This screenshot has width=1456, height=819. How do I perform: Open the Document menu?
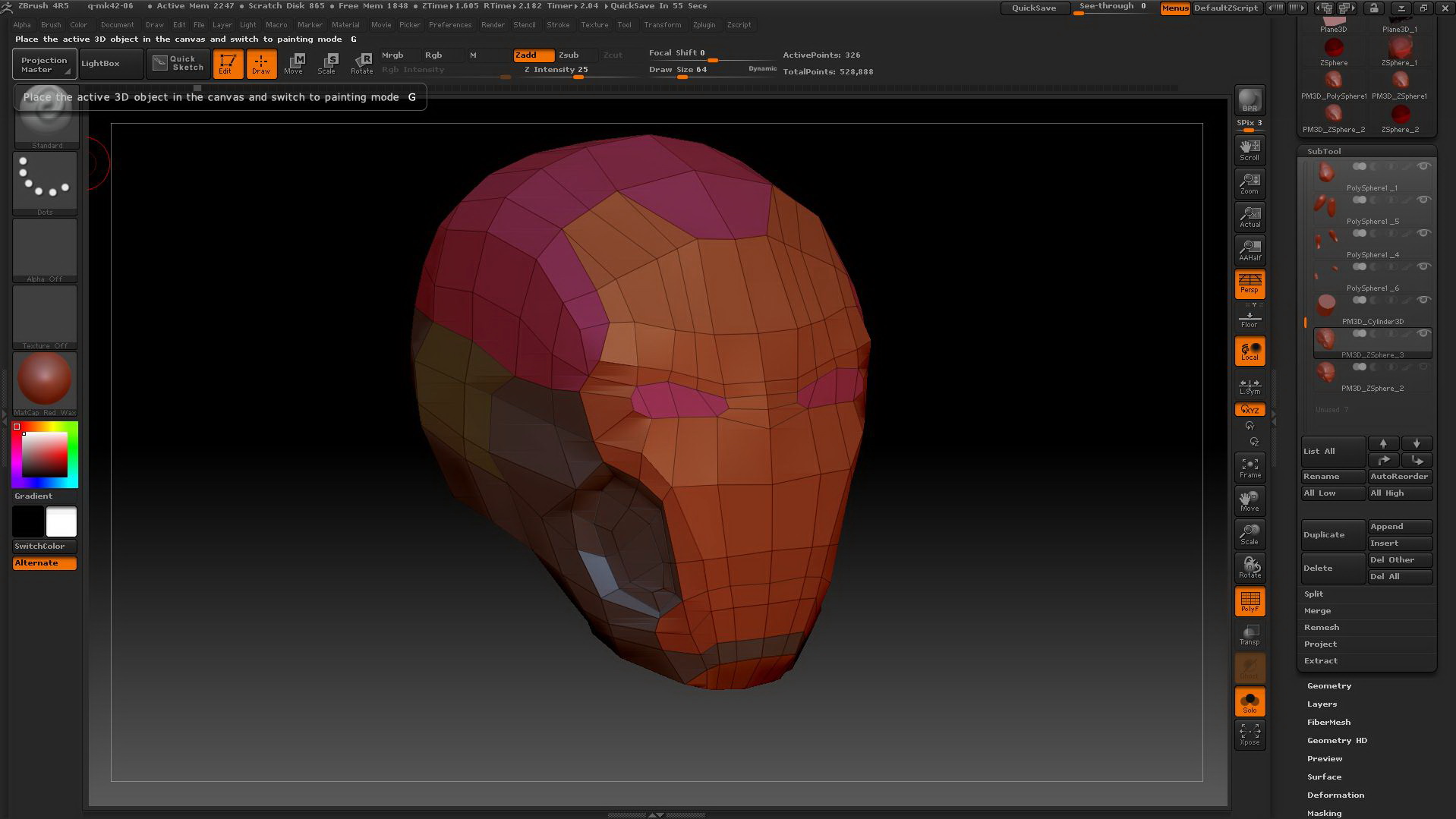[117, 25]
